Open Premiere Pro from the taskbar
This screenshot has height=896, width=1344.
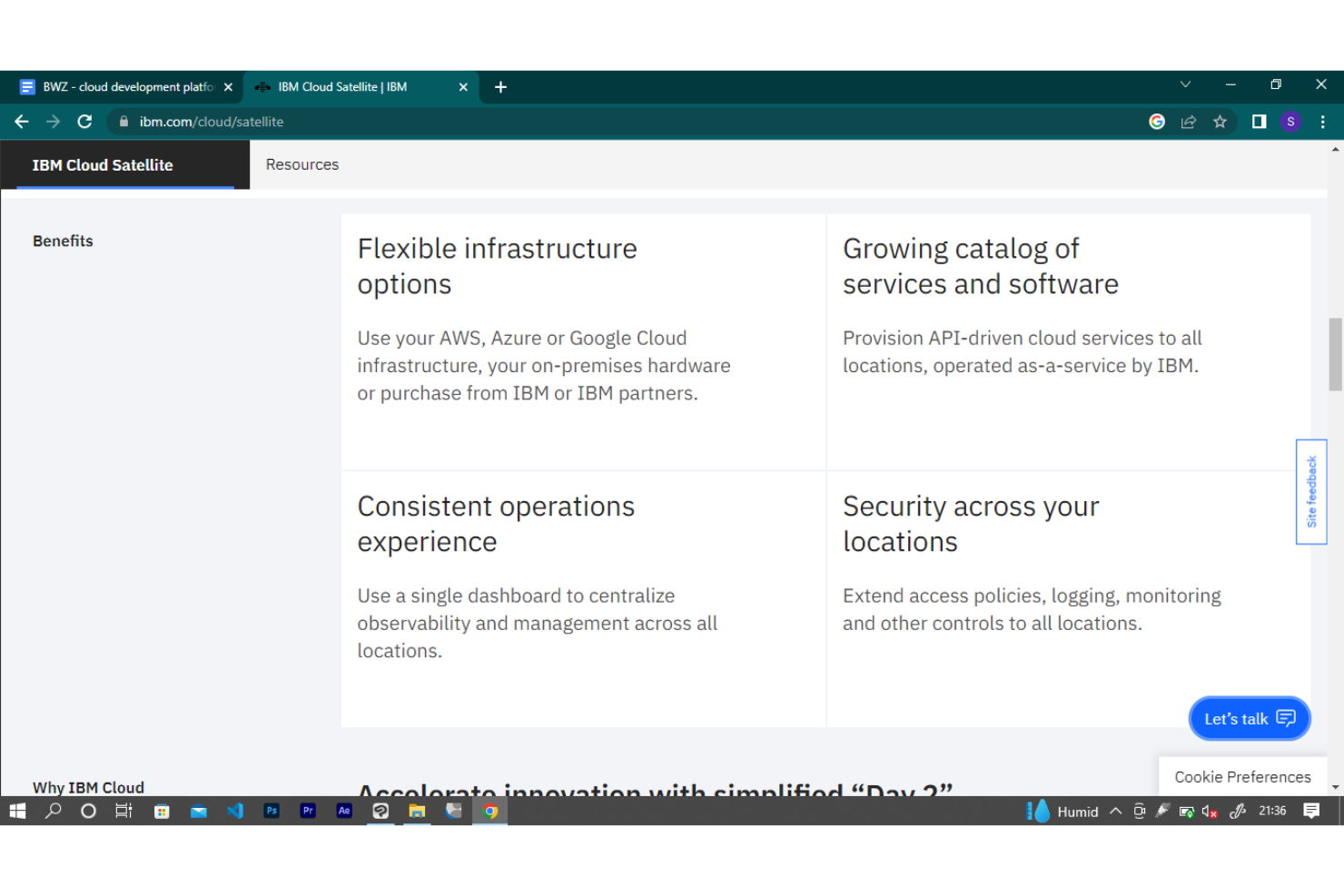pos(308,811)
